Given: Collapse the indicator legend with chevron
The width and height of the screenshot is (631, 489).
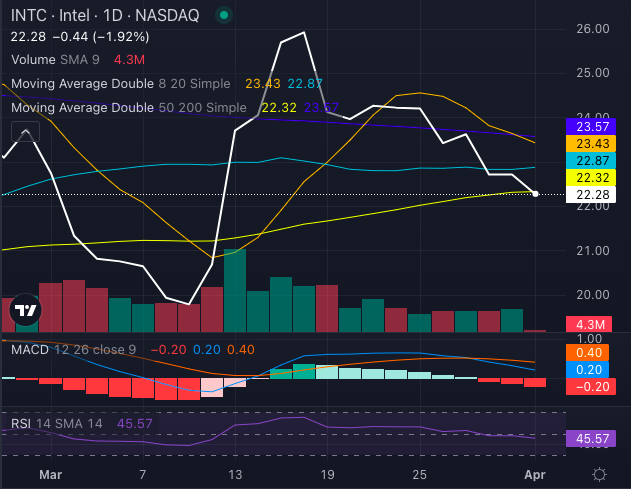Looking at the screenshot, I should [24, 130].
